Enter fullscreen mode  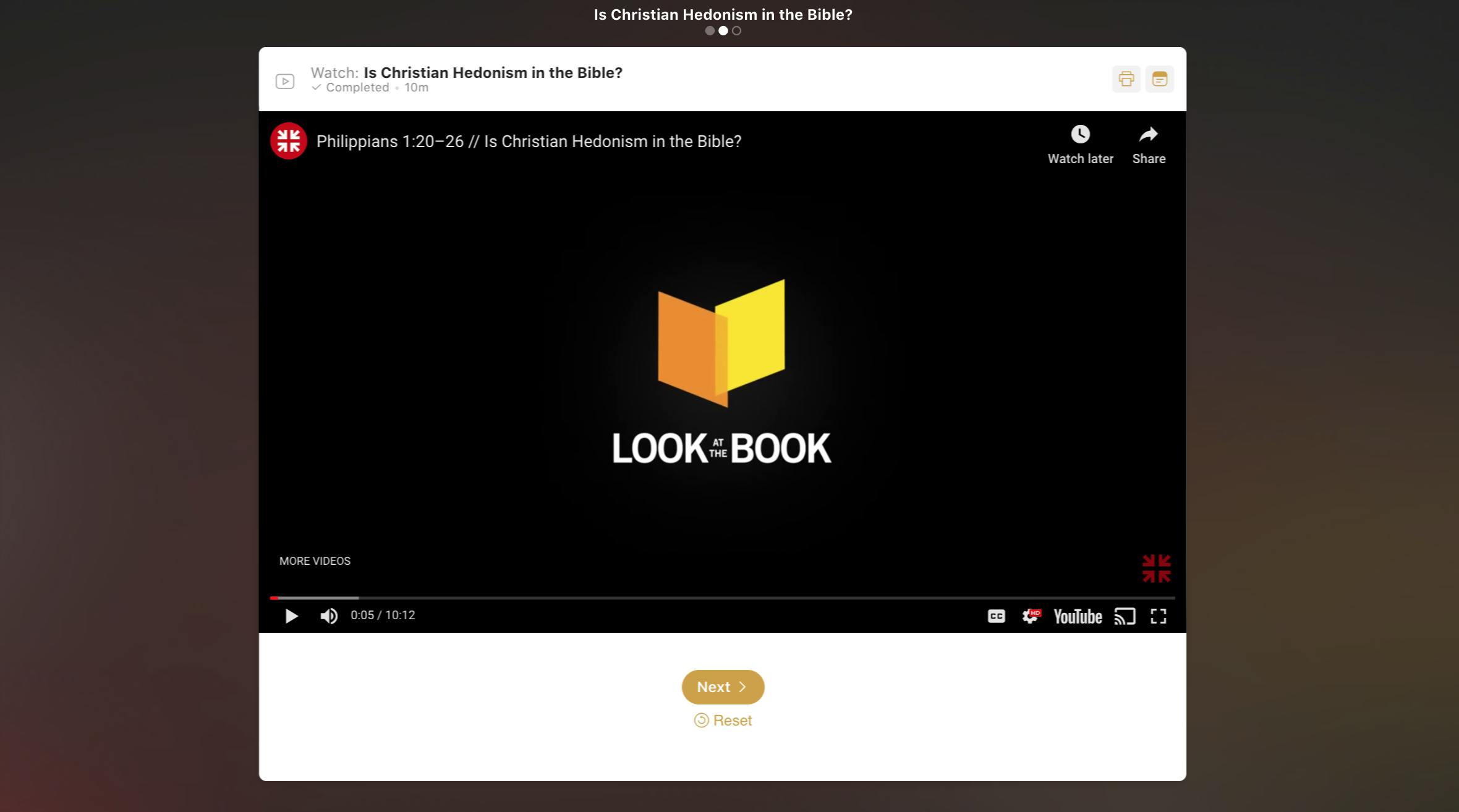(1158, 616)
